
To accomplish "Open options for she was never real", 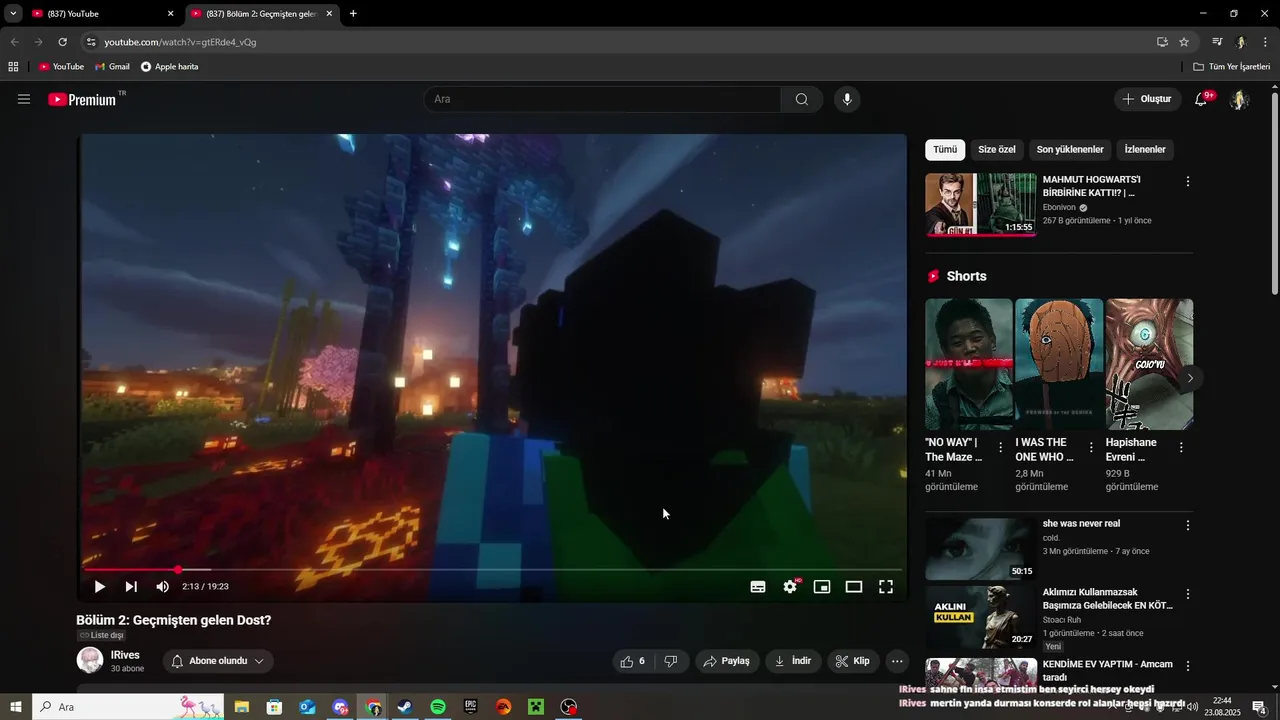I will point(1188,525).
